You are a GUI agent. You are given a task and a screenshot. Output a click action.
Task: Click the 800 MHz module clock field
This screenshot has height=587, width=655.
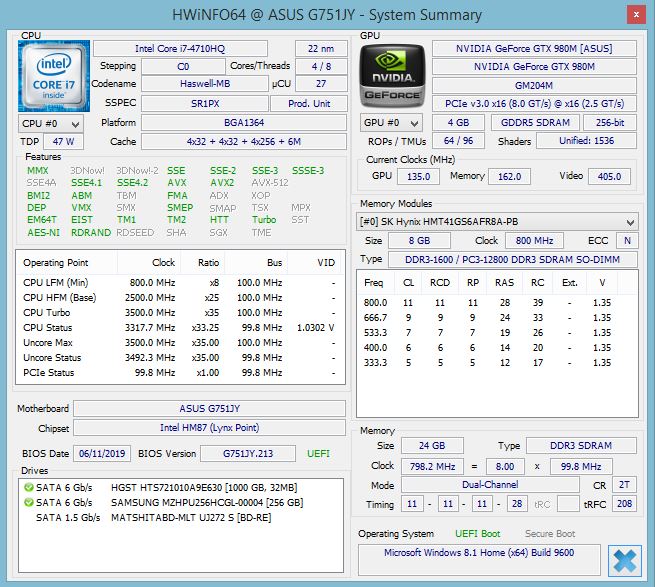point(534,241)
